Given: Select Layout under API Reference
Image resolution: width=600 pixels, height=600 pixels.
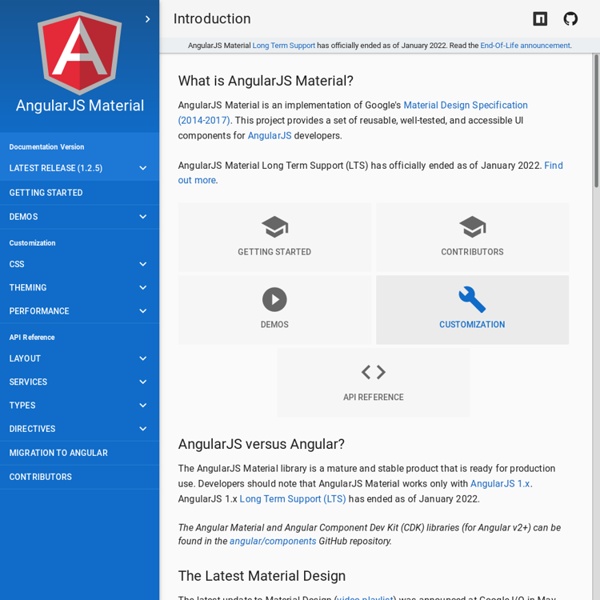Looking at the screenshot, I should point(79,358).
